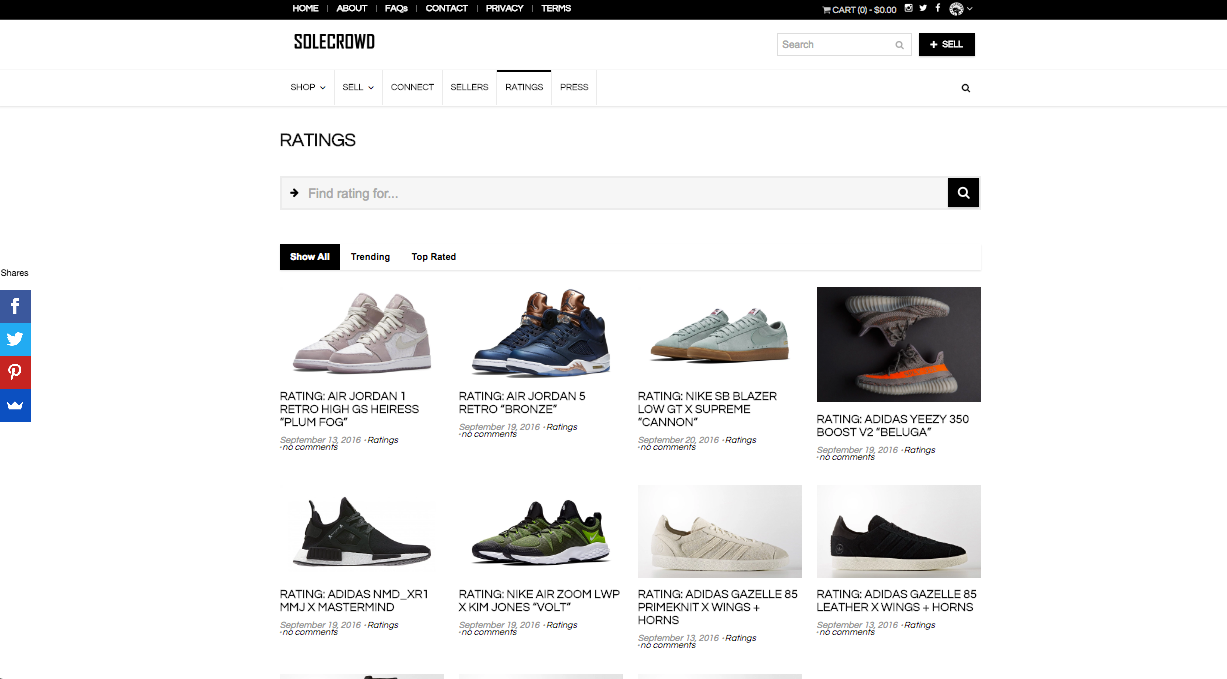Open Adidas Yeezy 350 Boost V2 Beluga title

coord(892,425)
